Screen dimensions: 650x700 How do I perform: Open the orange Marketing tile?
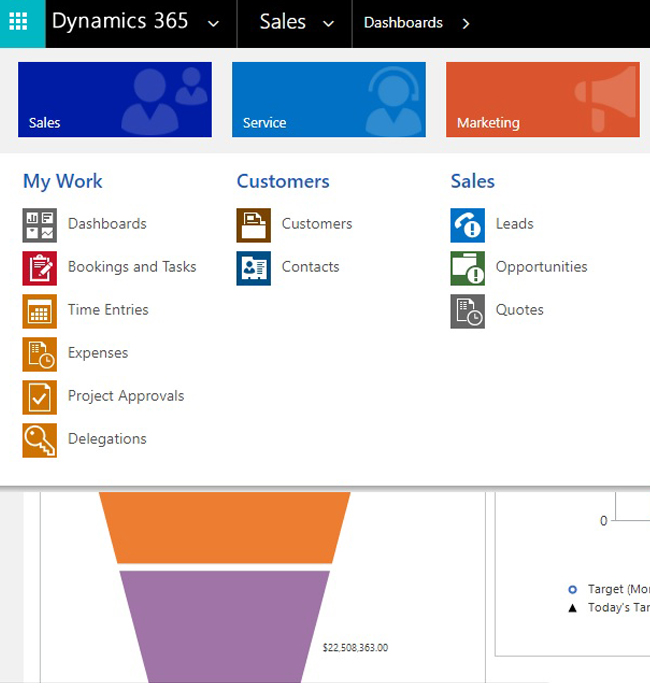pos(543,100)
